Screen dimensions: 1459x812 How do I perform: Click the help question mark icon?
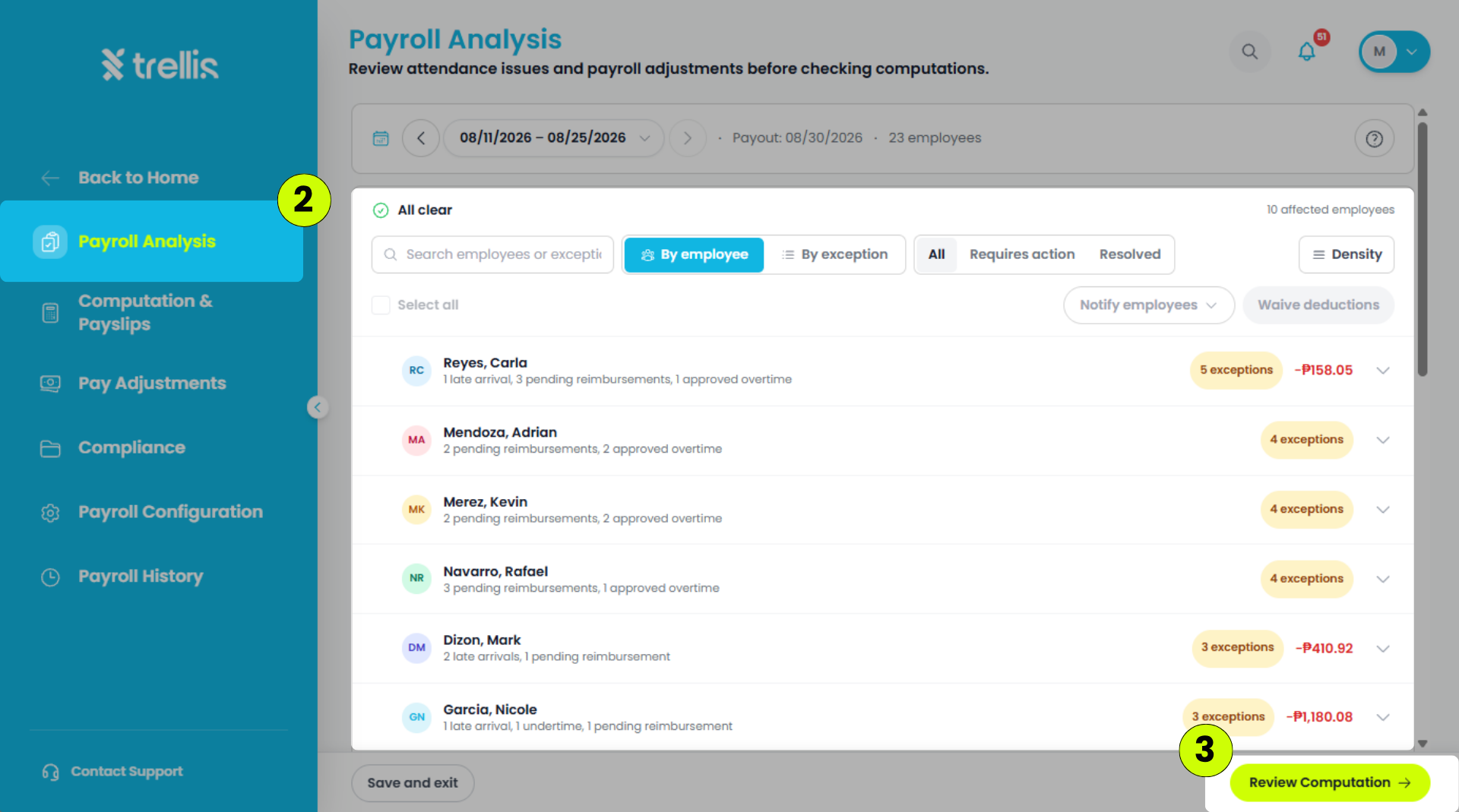pos(1374,138)
